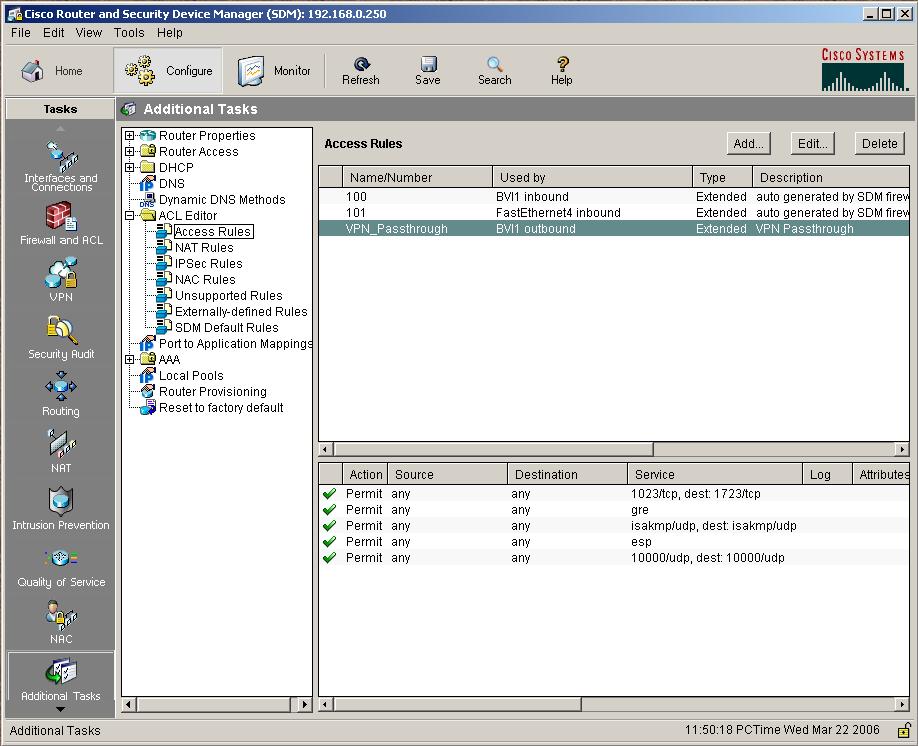Image resolution: width=918 pixels, height=746 pixels.
Task: Sort by Name/Number column header
Action: 417,177
